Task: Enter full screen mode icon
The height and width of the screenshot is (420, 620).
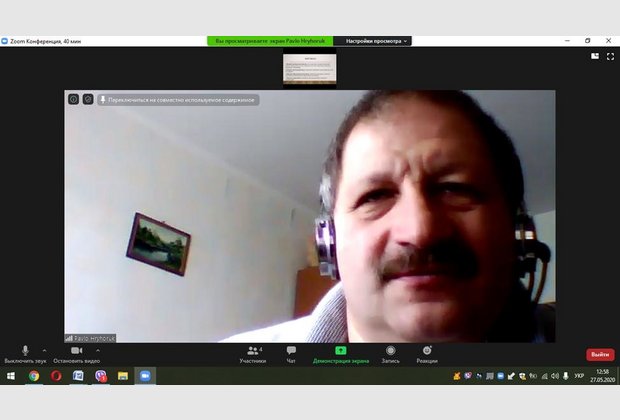Action: point(611,57)
